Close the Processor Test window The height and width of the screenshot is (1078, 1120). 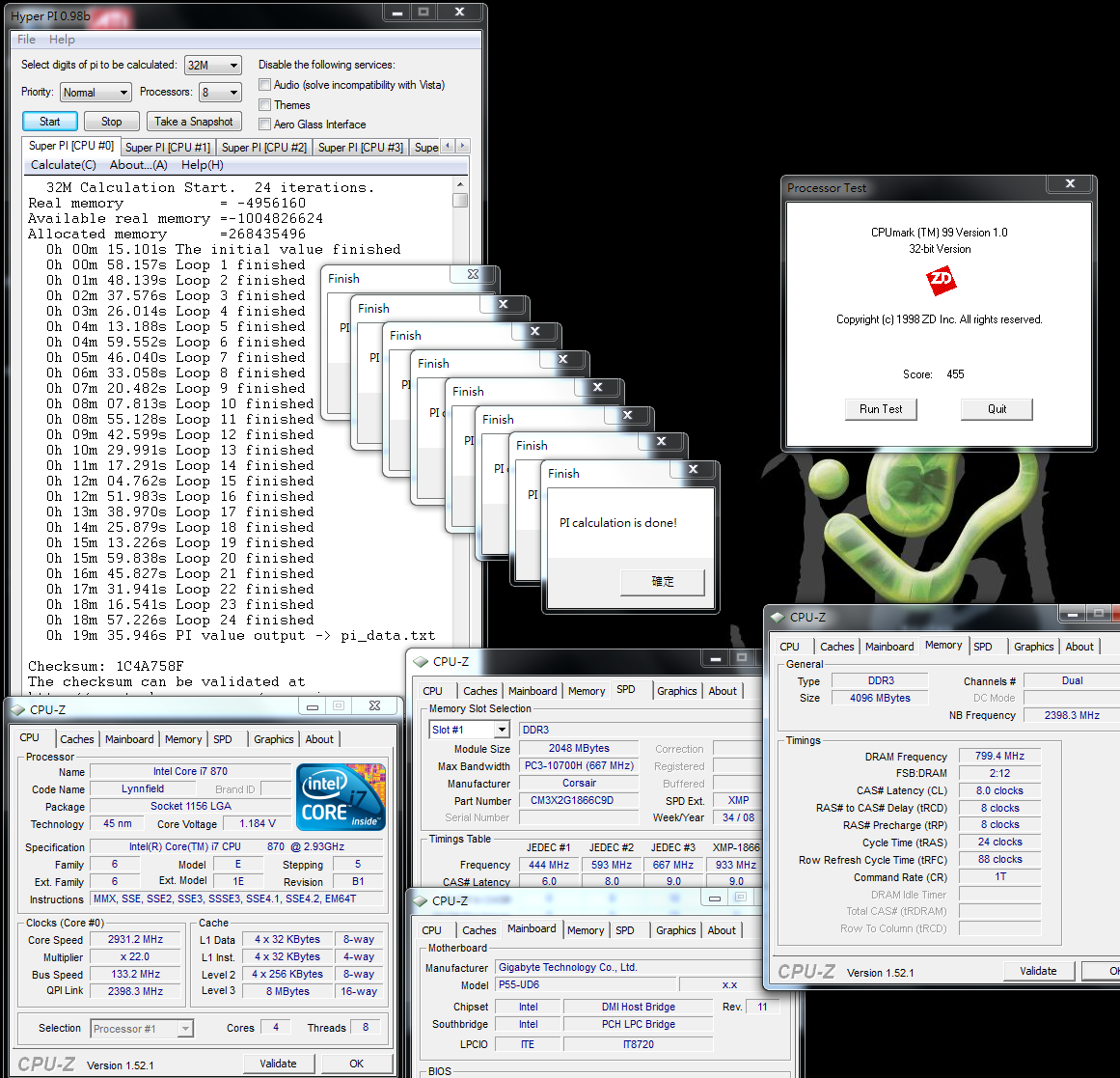pyautogui.click(x=1070, y=183)
